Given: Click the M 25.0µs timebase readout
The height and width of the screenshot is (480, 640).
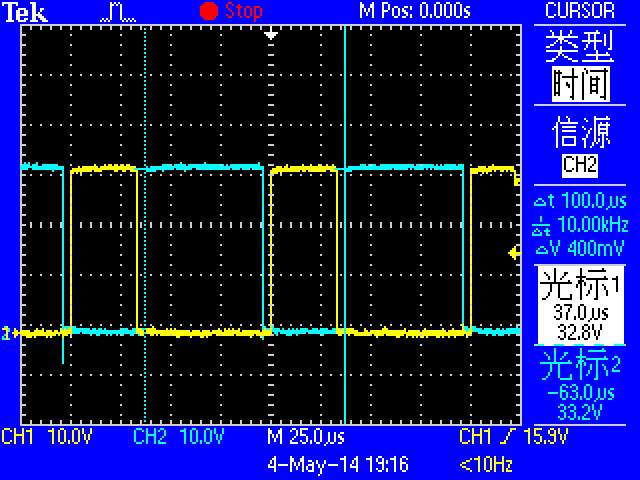Looking at the screenshot, I should tap(306, 436).
